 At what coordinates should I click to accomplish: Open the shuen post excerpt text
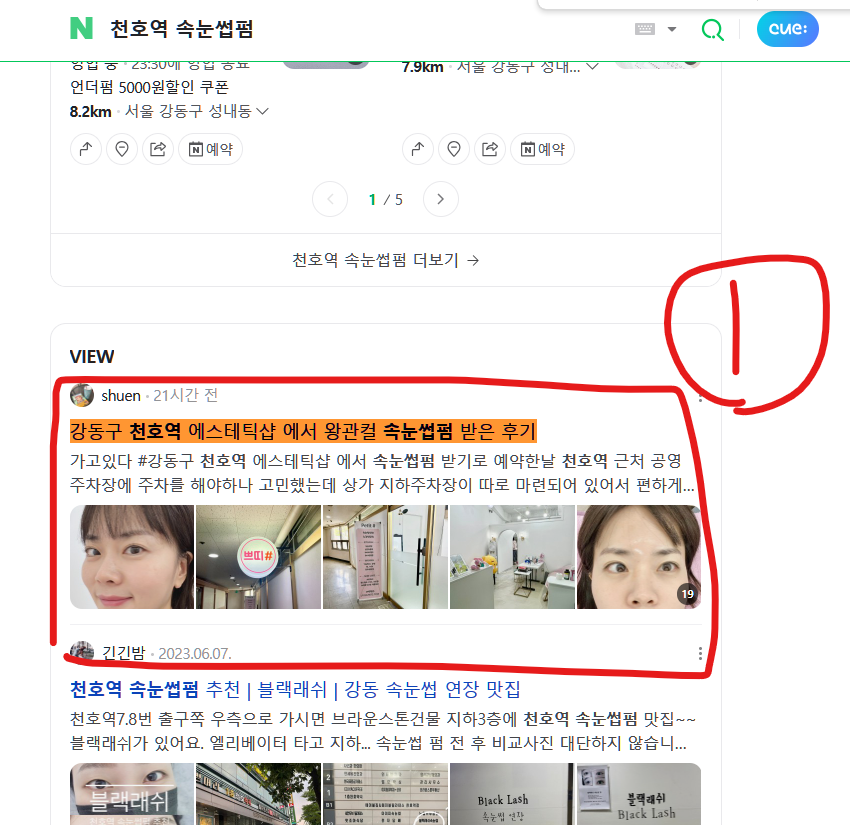[382, 473]
